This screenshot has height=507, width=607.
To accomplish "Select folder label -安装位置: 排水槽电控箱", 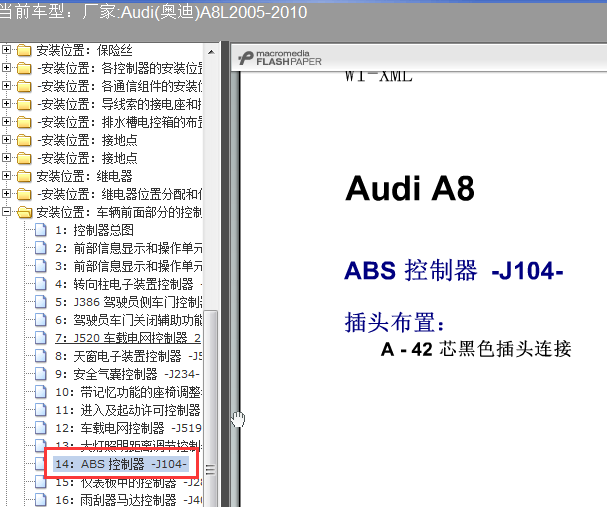I will [120, 122].
